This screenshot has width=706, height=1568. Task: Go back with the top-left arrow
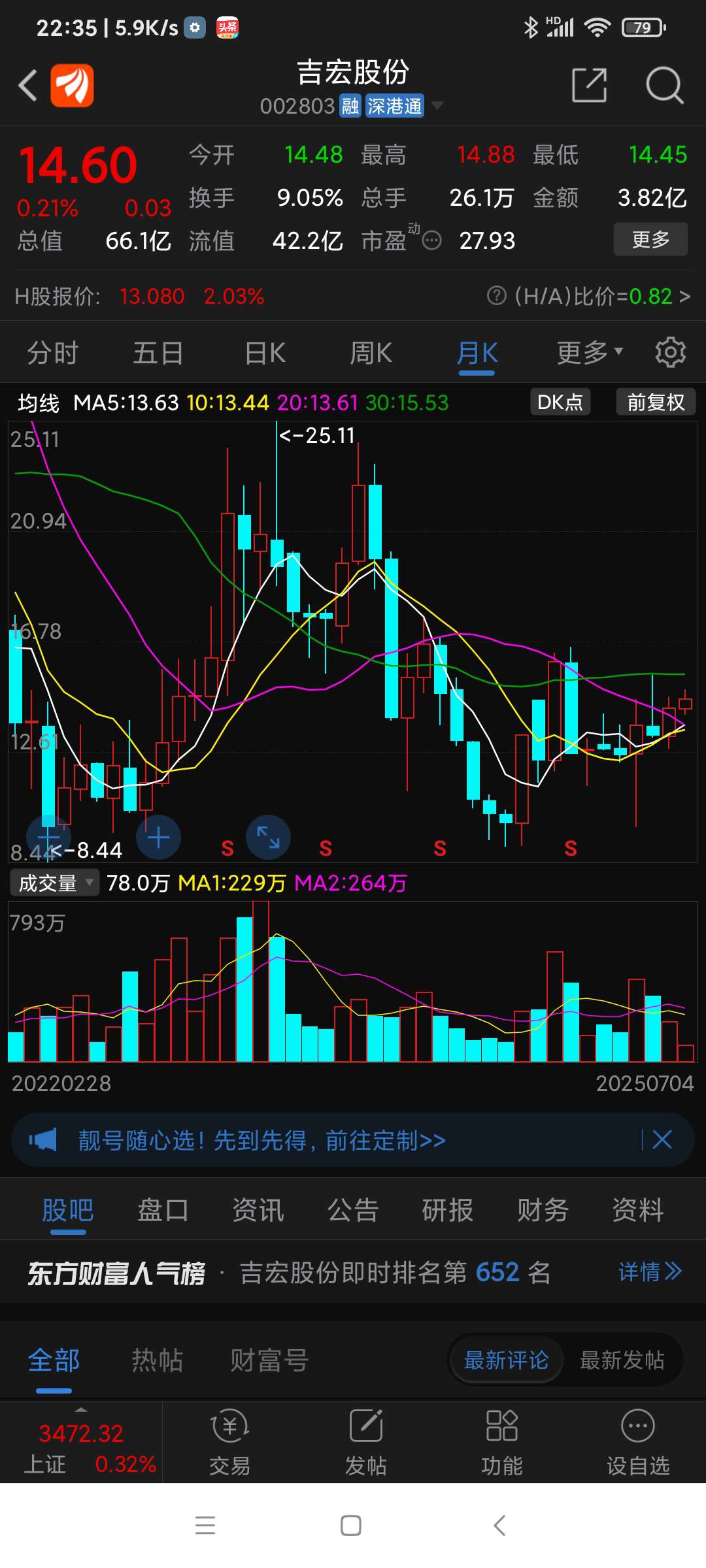[x=27, y=86]
